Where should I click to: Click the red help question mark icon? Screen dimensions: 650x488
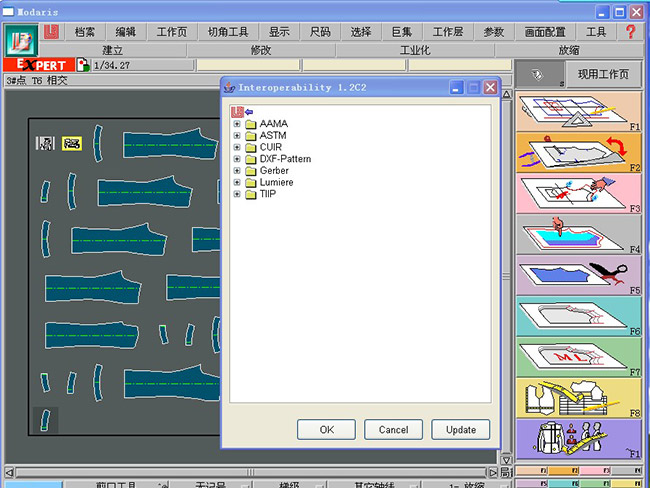click(x=631, y=32)
